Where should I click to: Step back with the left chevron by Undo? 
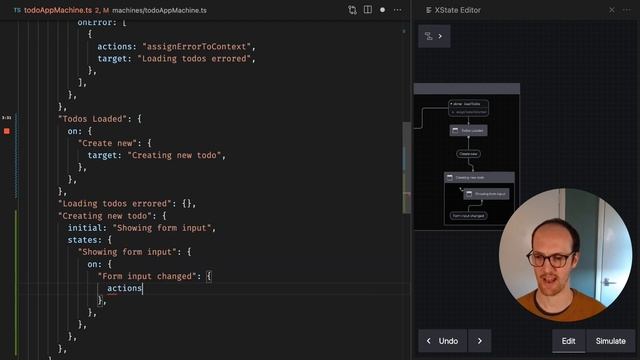click(x=429, y=341)
